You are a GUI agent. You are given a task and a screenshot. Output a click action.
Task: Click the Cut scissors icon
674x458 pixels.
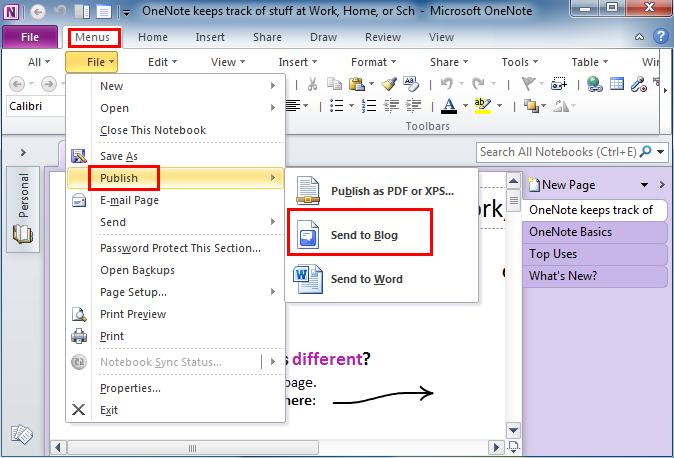click(x=312, y=83)
